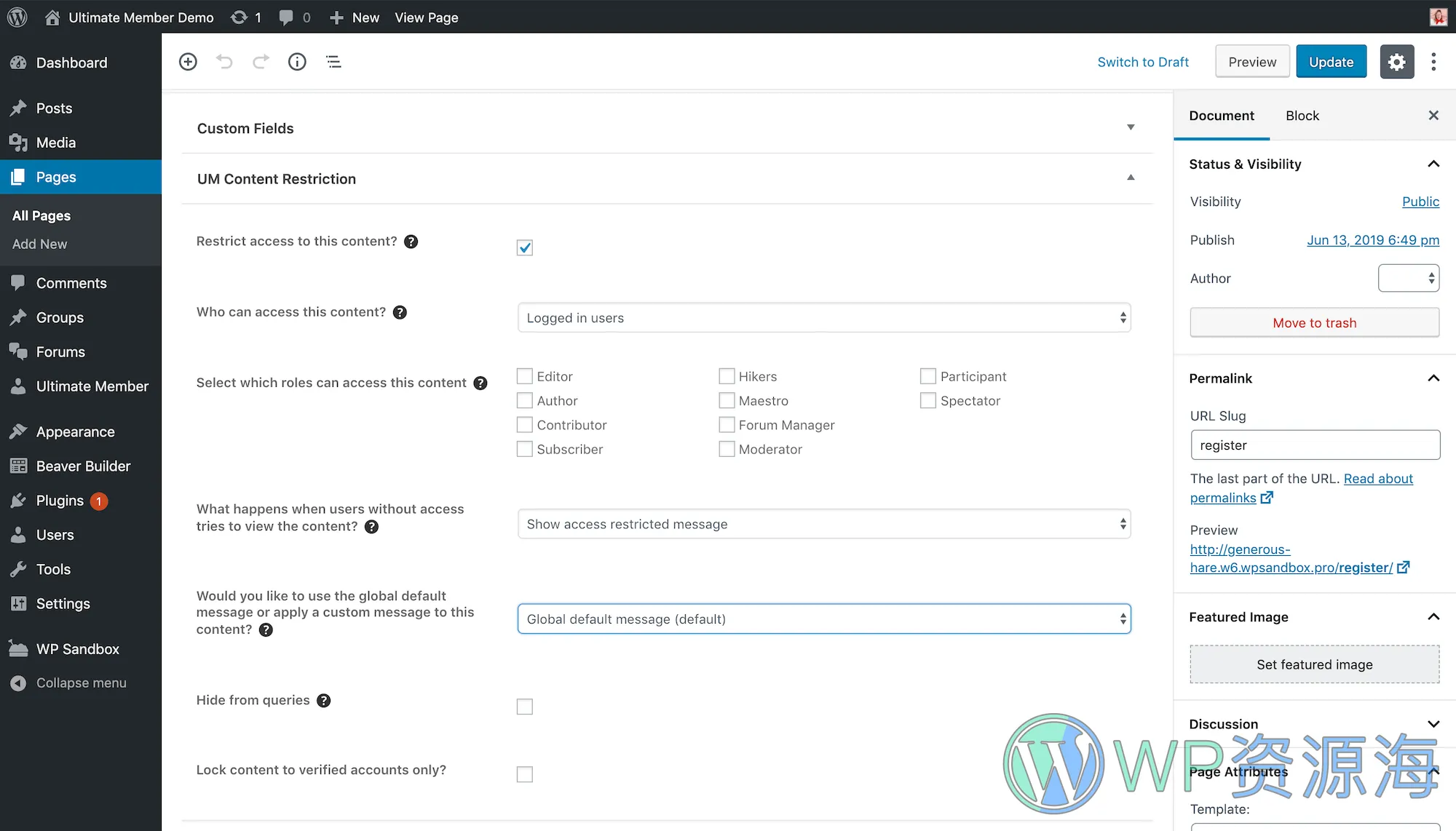Uncheck Restrict access to this content
This screenshot has width=1456, height=831.
tap(524, 247)
